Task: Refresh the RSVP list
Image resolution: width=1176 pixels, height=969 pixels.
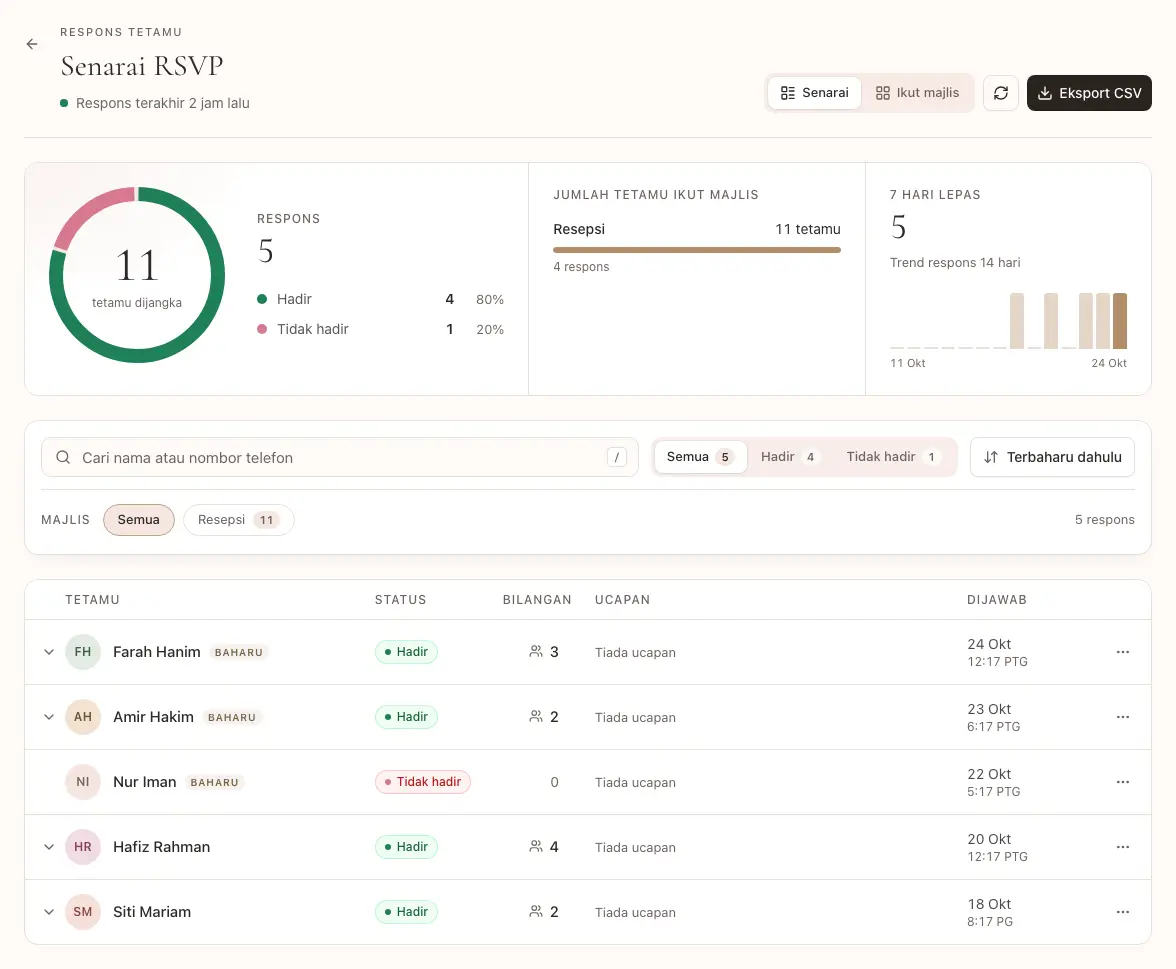Action: click(x=1000, y=93)
